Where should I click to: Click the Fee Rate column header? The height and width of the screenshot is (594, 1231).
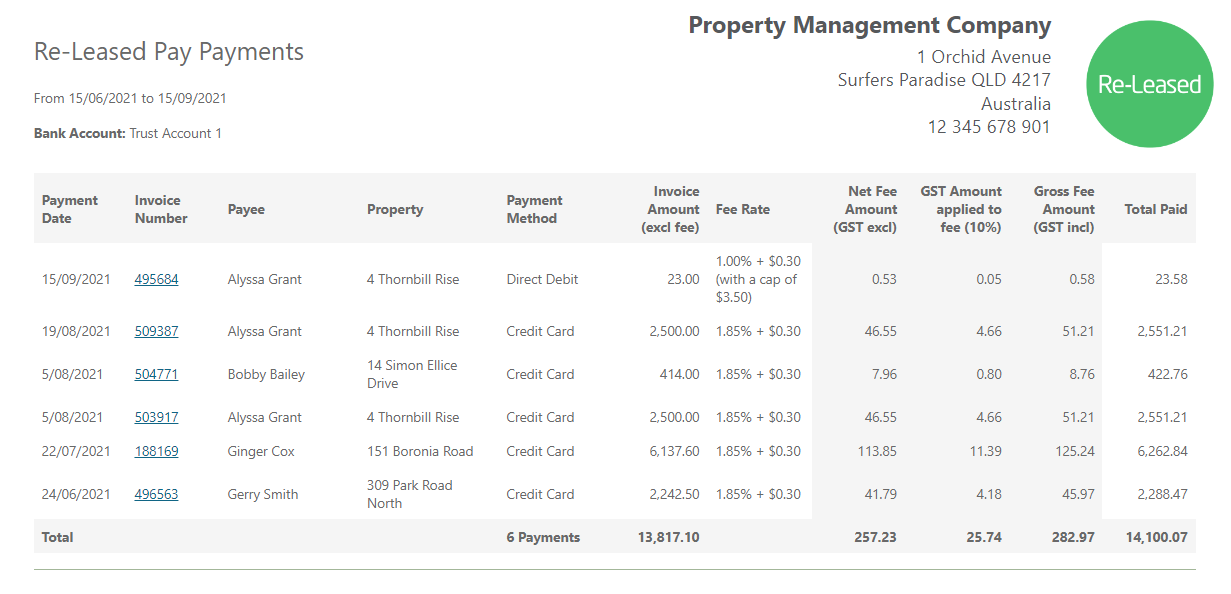[x=743, y=209]
